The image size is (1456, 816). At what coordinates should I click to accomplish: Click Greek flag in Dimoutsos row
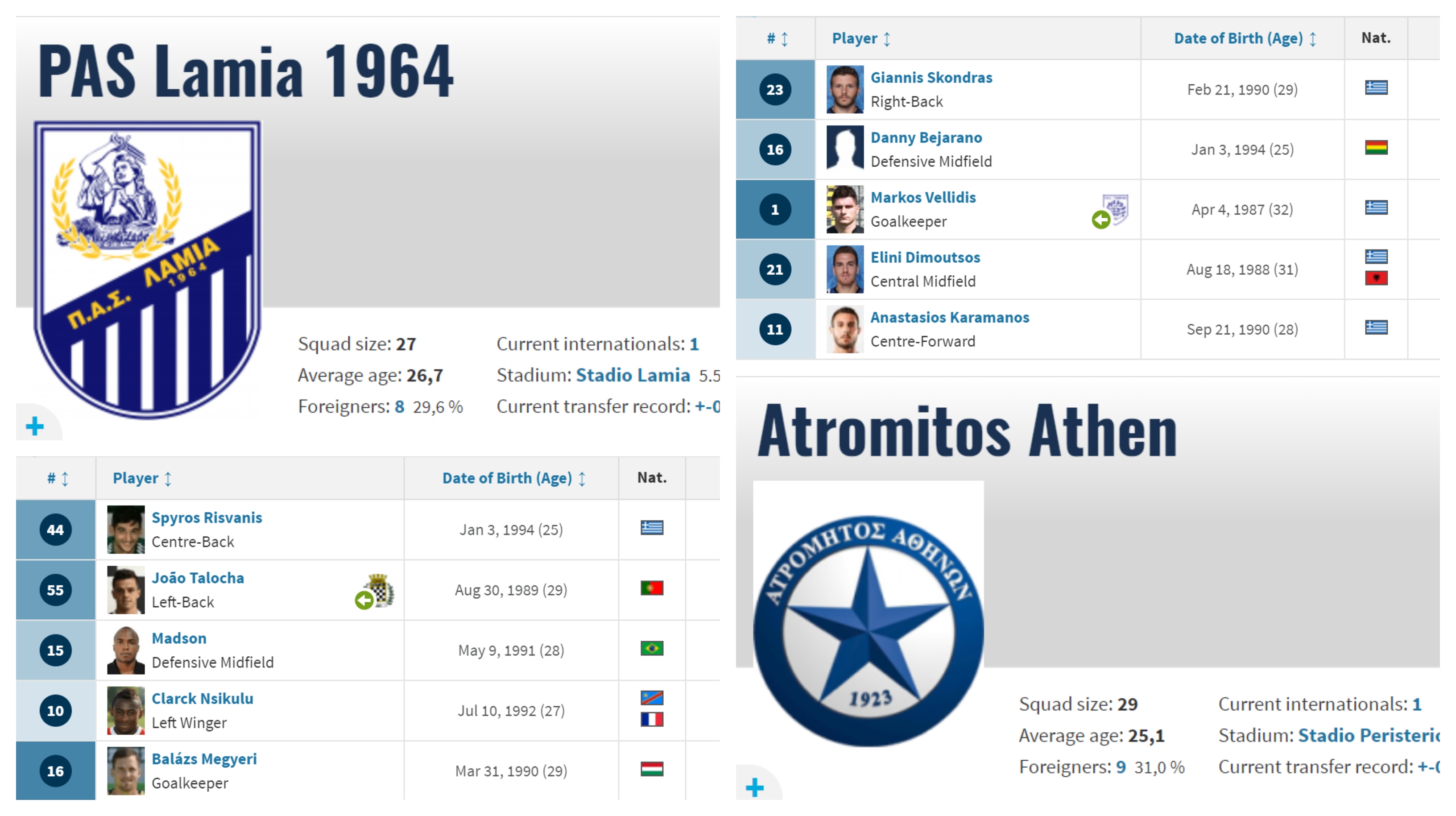coord(1376,257)
